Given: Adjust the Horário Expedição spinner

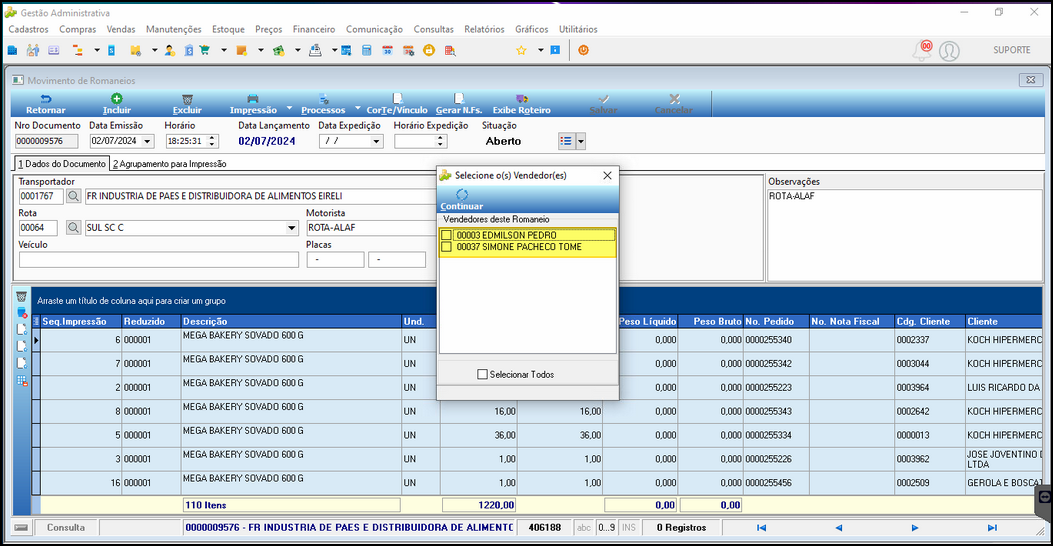Looking at the screenshot, I should click(x=441, y=141).
